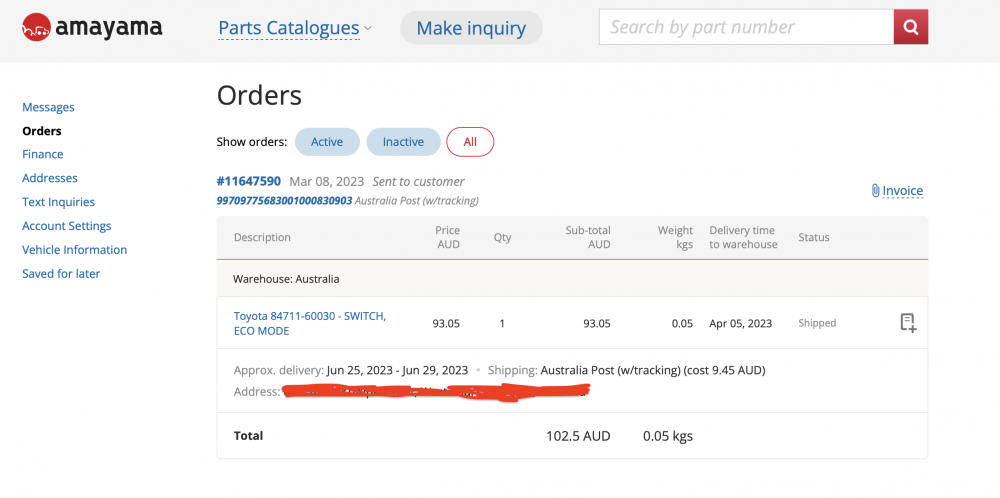Open Saved for later list
Image resolution: width=1000 pixels, height=498 pixels.
tap(61, 274)
